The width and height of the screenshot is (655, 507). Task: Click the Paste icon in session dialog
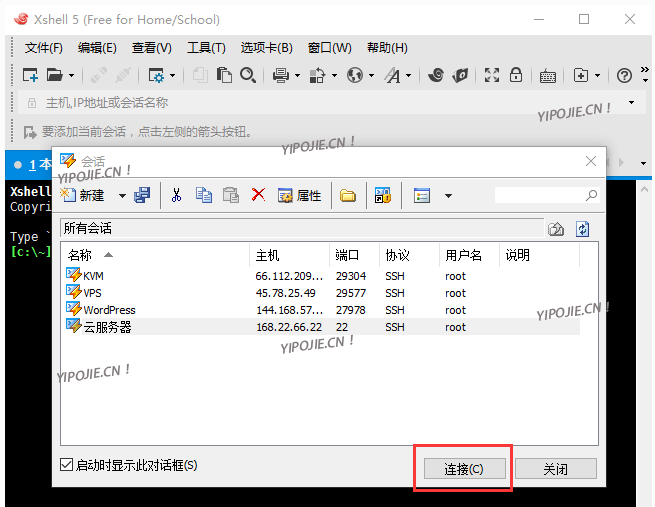coord(231,195)
